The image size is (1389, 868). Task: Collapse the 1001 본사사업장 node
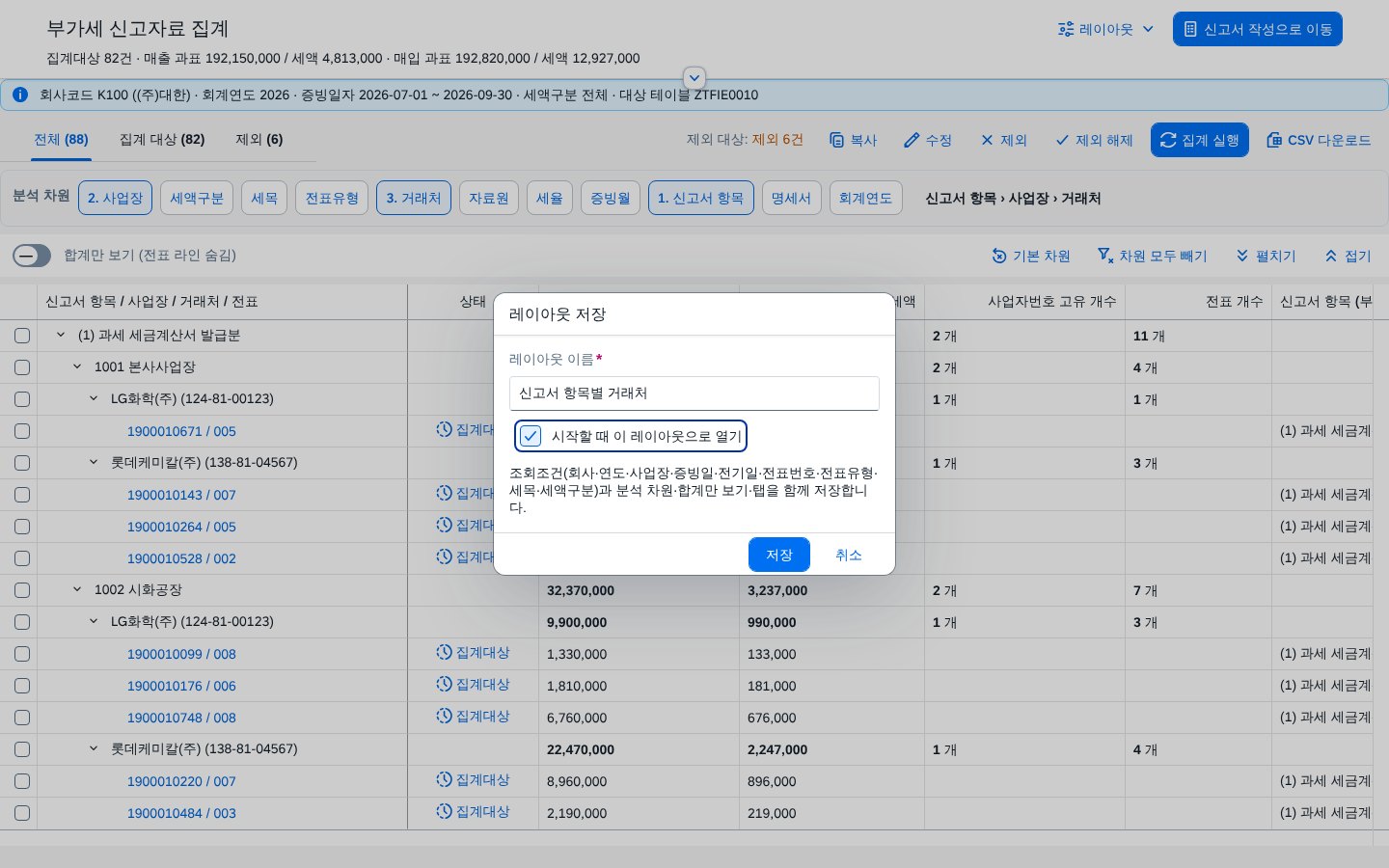click(x=77, y=367)
